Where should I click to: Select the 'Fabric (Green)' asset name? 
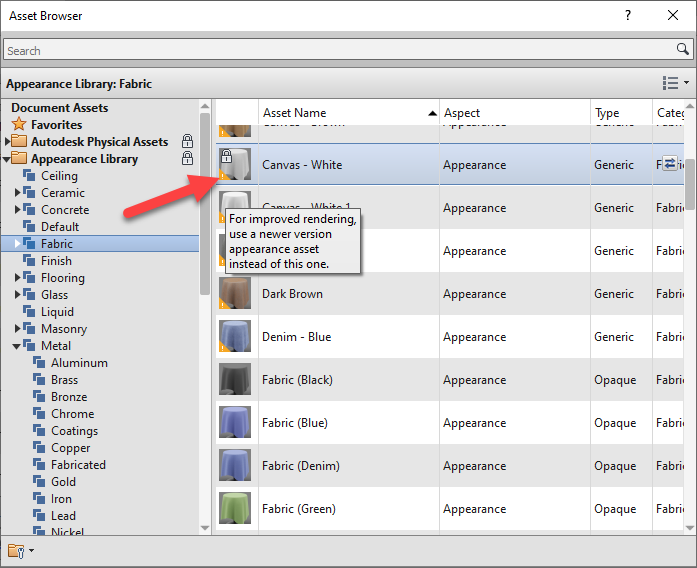[299, 509]
